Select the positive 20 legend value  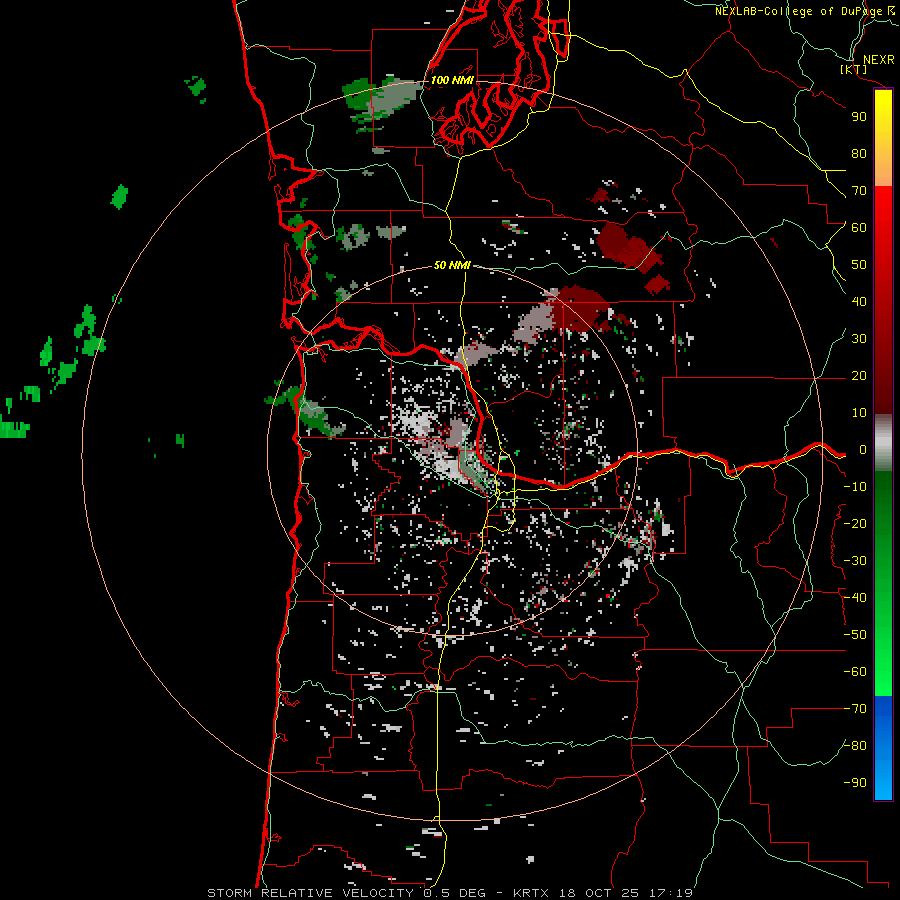(x=859, y=376)
